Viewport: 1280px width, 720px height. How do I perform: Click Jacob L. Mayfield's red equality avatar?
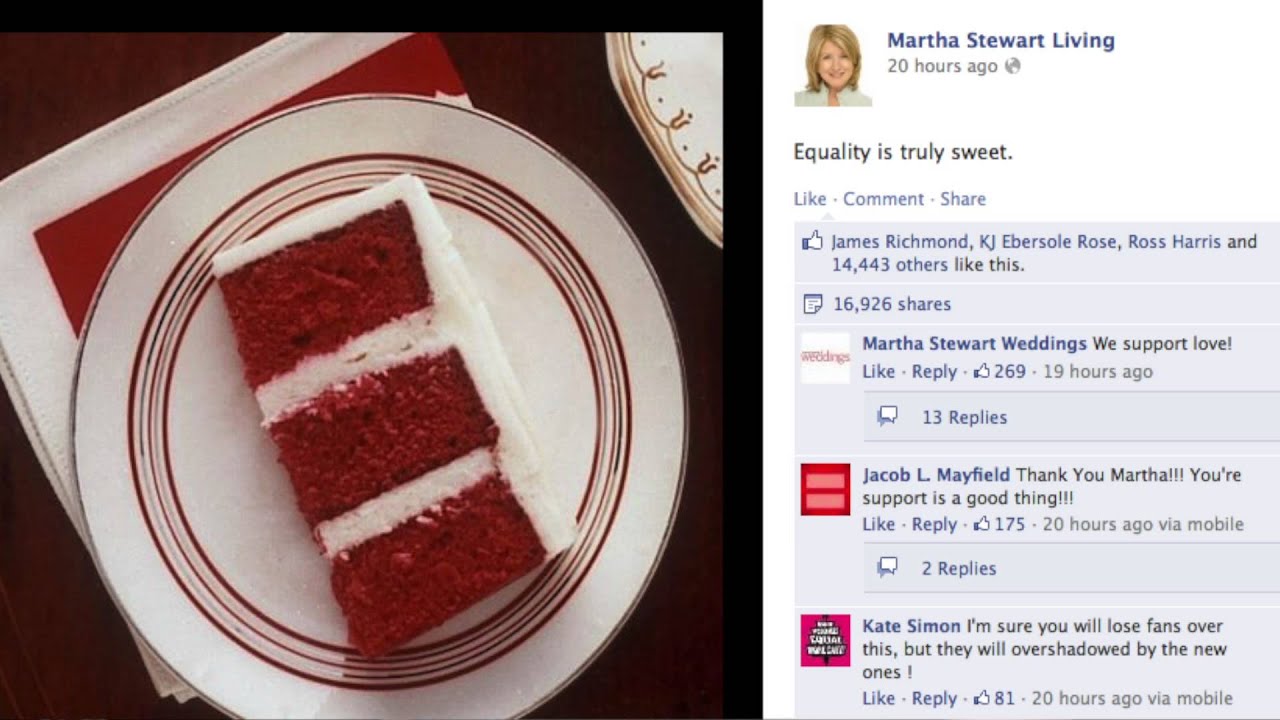(x=825, y=489)
